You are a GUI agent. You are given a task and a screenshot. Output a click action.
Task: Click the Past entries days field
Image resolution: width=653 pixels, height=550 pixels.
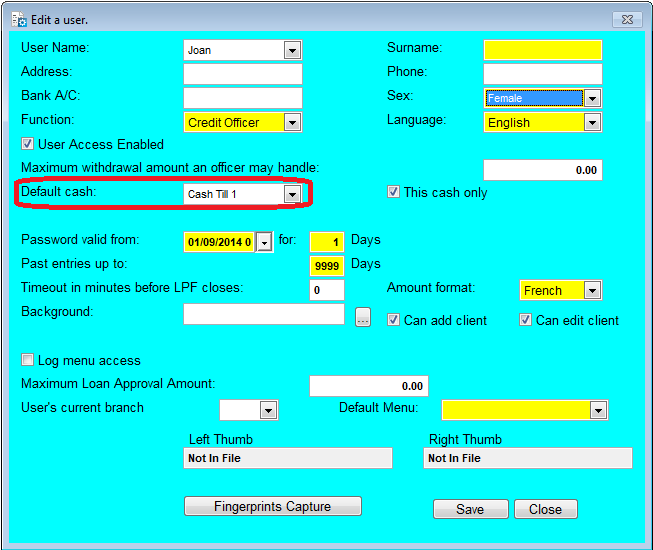pos(327,266)
